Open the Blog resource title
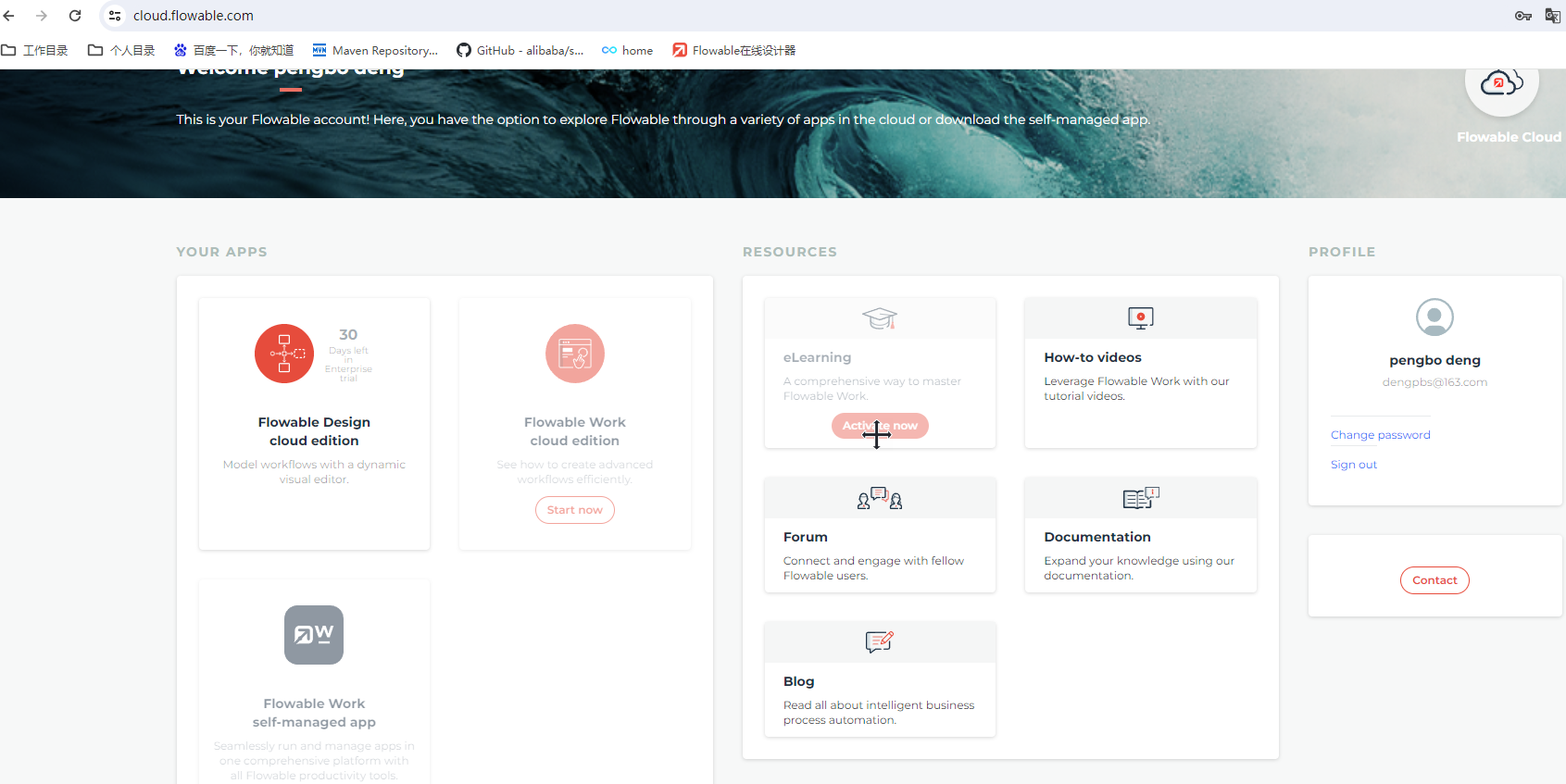Viewport: 1566px width, 784px height. pos(799,681)
